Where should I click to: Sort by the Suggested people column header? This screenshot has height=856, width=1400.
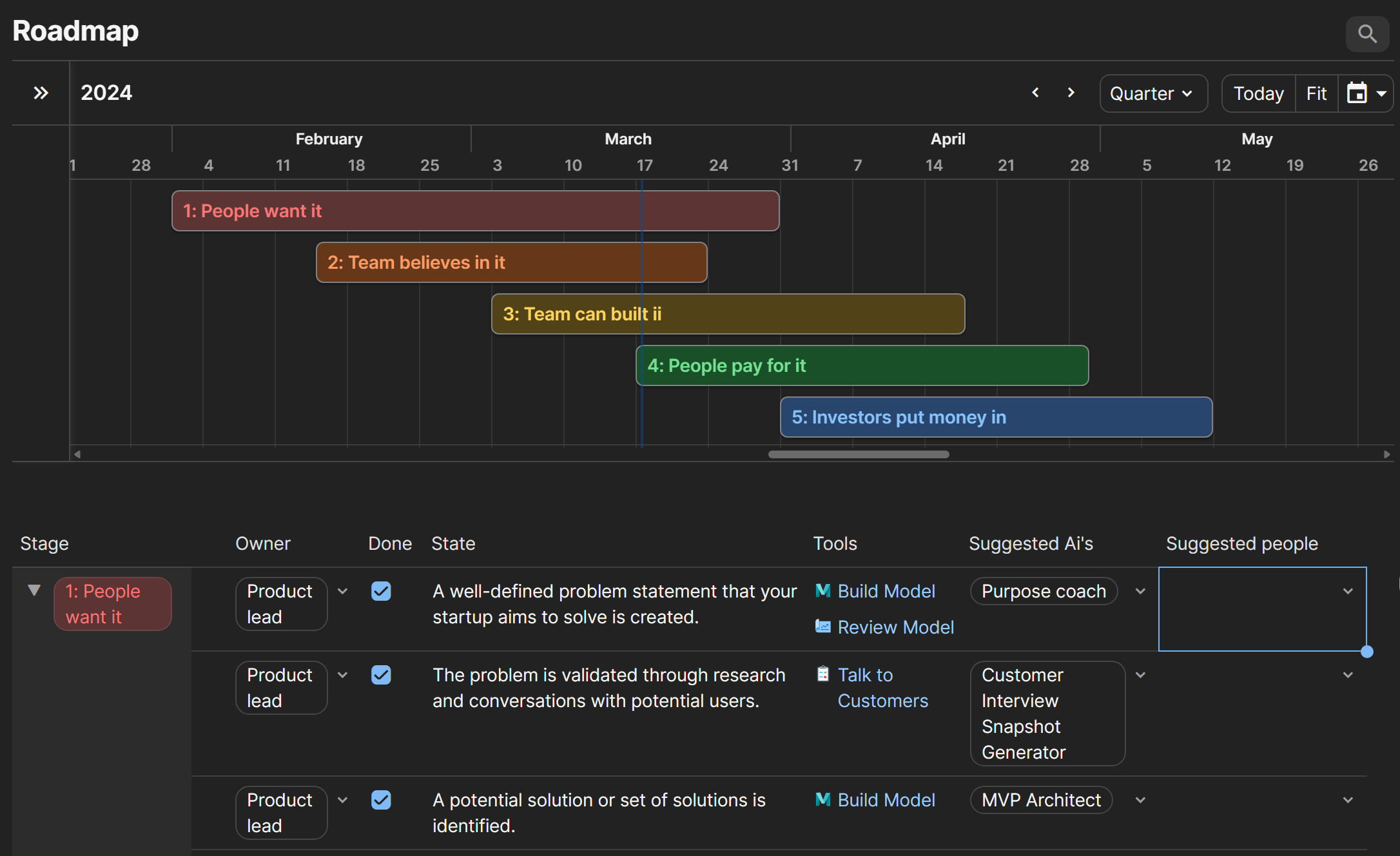[x=1241, y=543]
